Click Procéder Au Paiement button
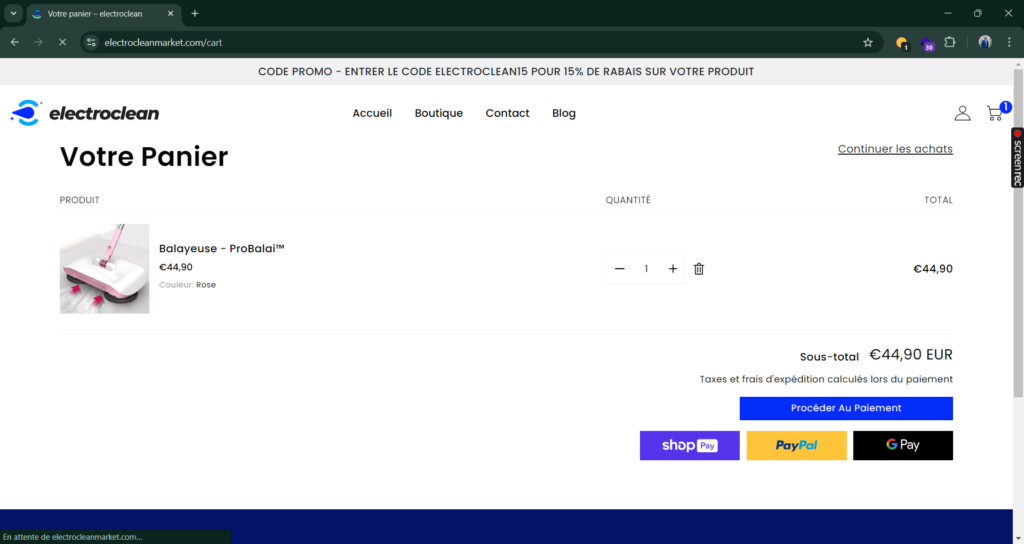The image size is (1024, 544). [x=846, y=408]
